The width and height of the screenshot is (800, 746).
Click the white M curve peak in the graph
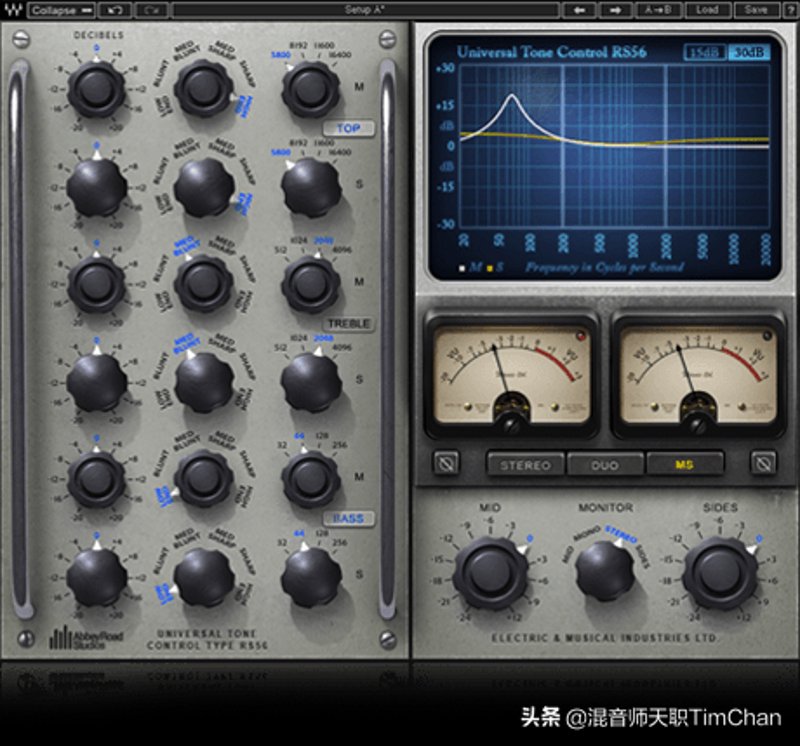[x=512, y=95]
